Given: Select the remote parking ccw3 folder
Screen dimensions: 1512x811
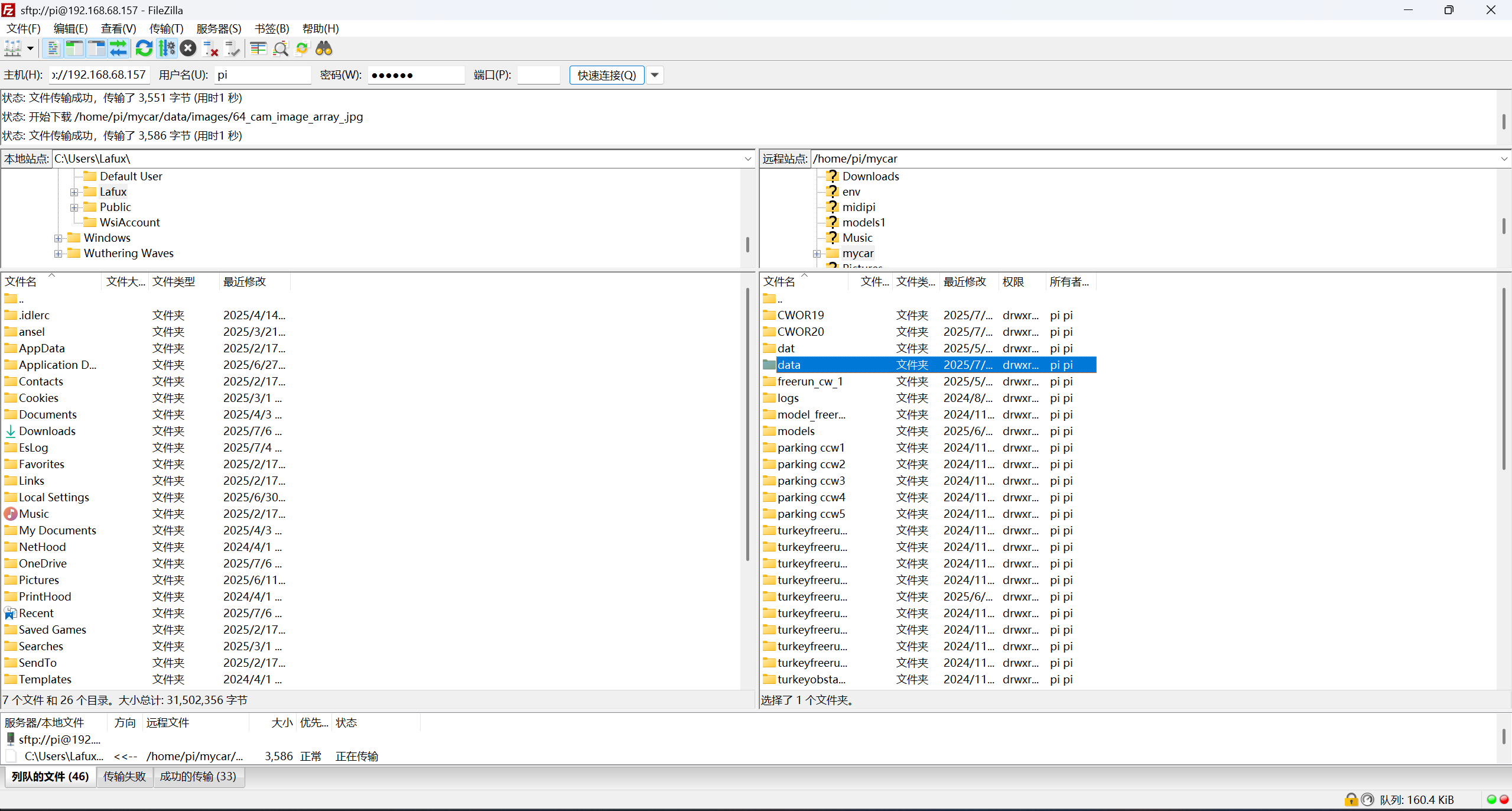Looking at the screenshot, I should tap(929, 481).
